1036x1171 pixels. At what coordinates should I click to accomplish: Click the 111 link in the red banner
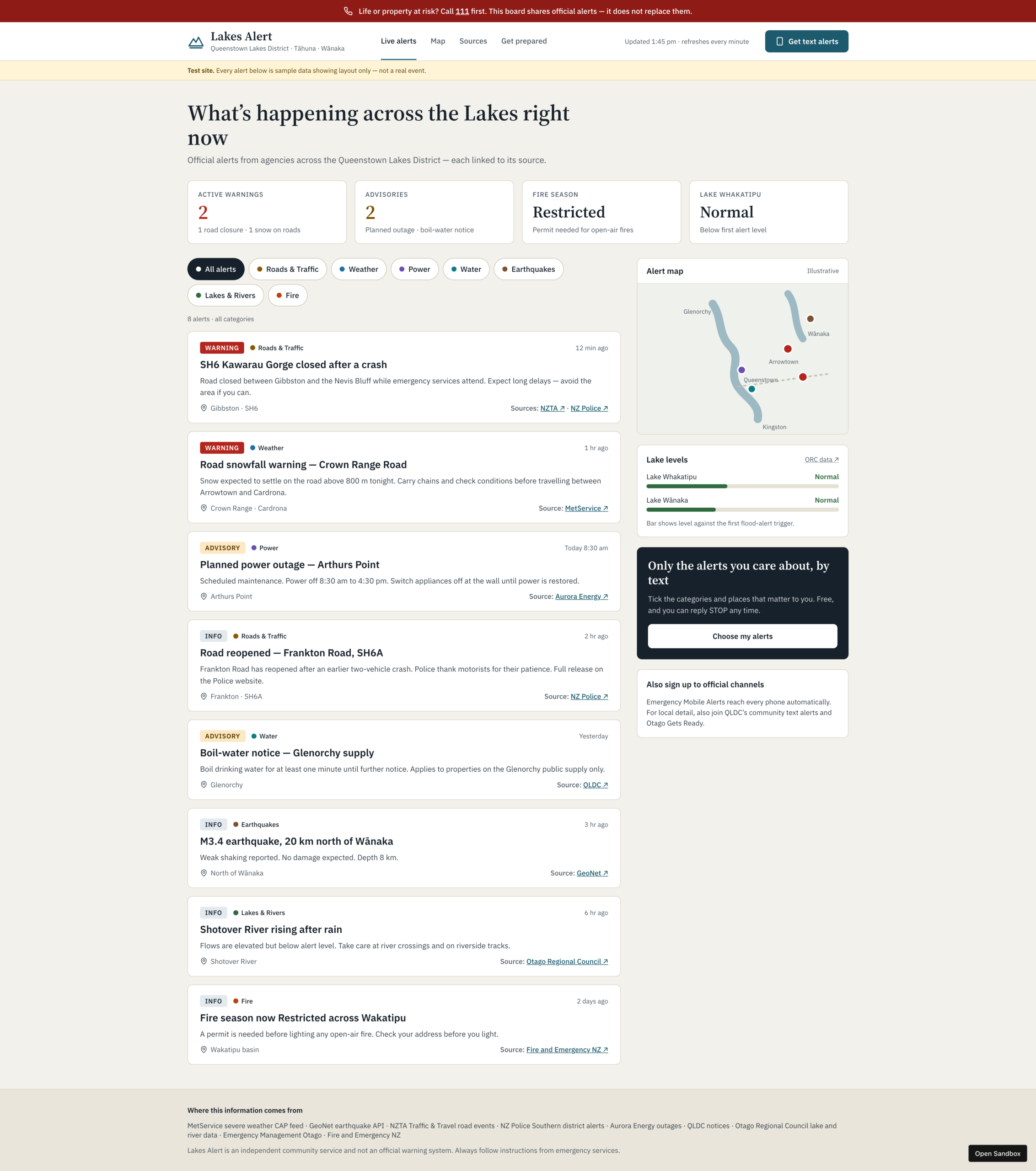coord(462,11)
